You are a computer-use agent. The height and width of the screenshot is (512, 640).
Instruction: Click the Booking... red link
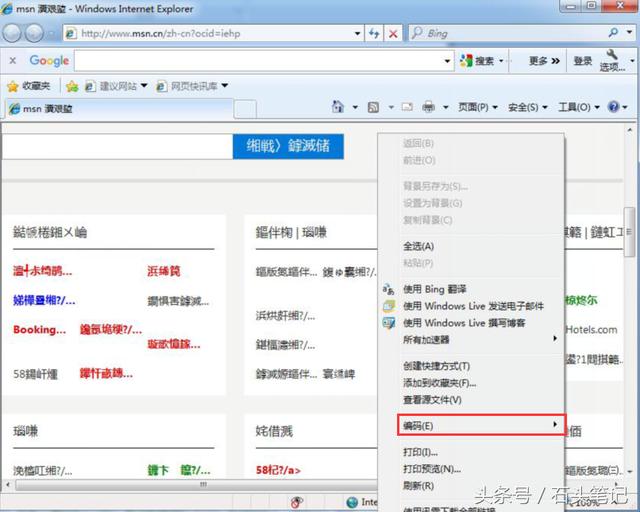point(40,329)
